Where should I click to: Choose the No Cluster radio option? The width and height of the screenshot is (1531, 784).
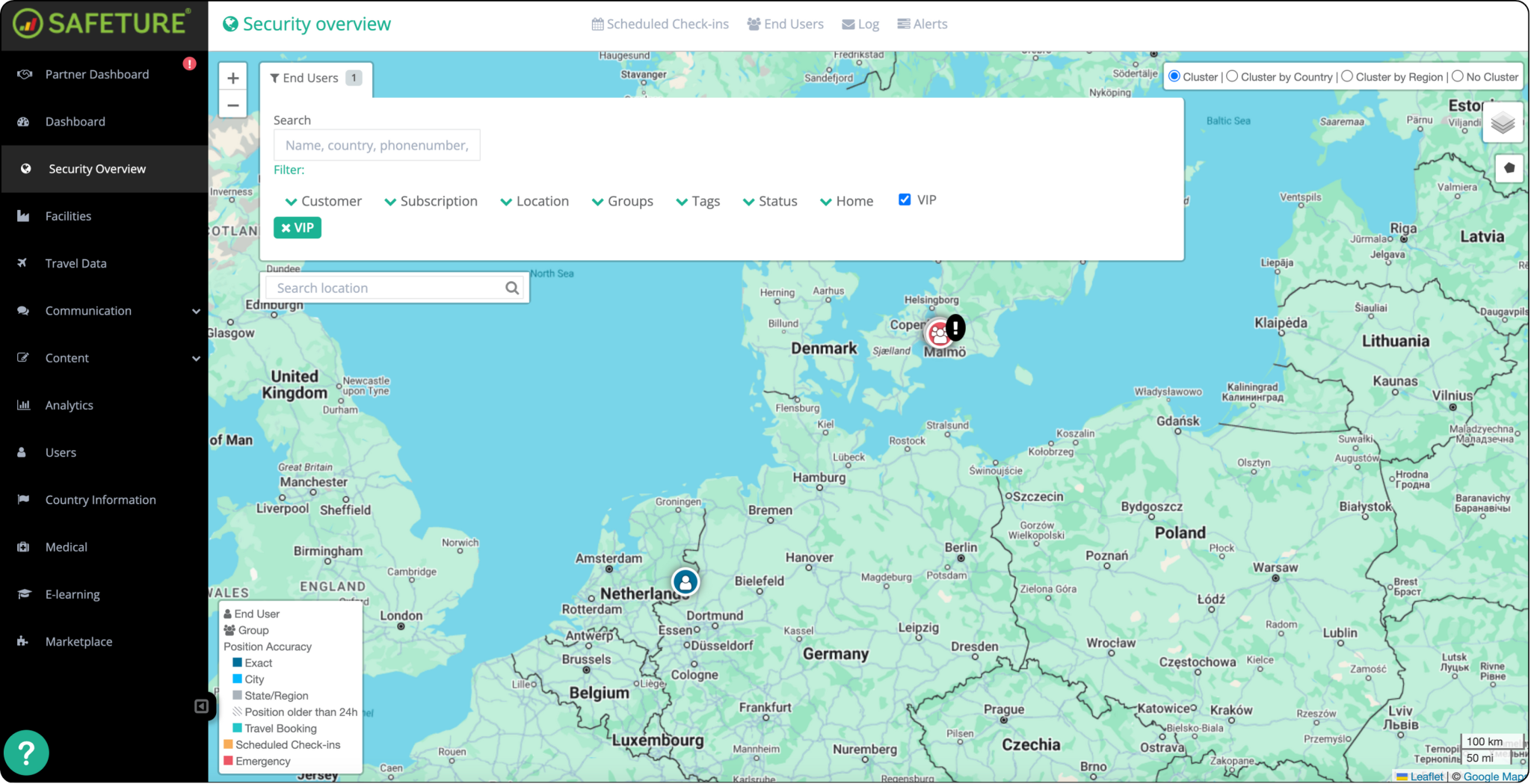[1458, 77]
